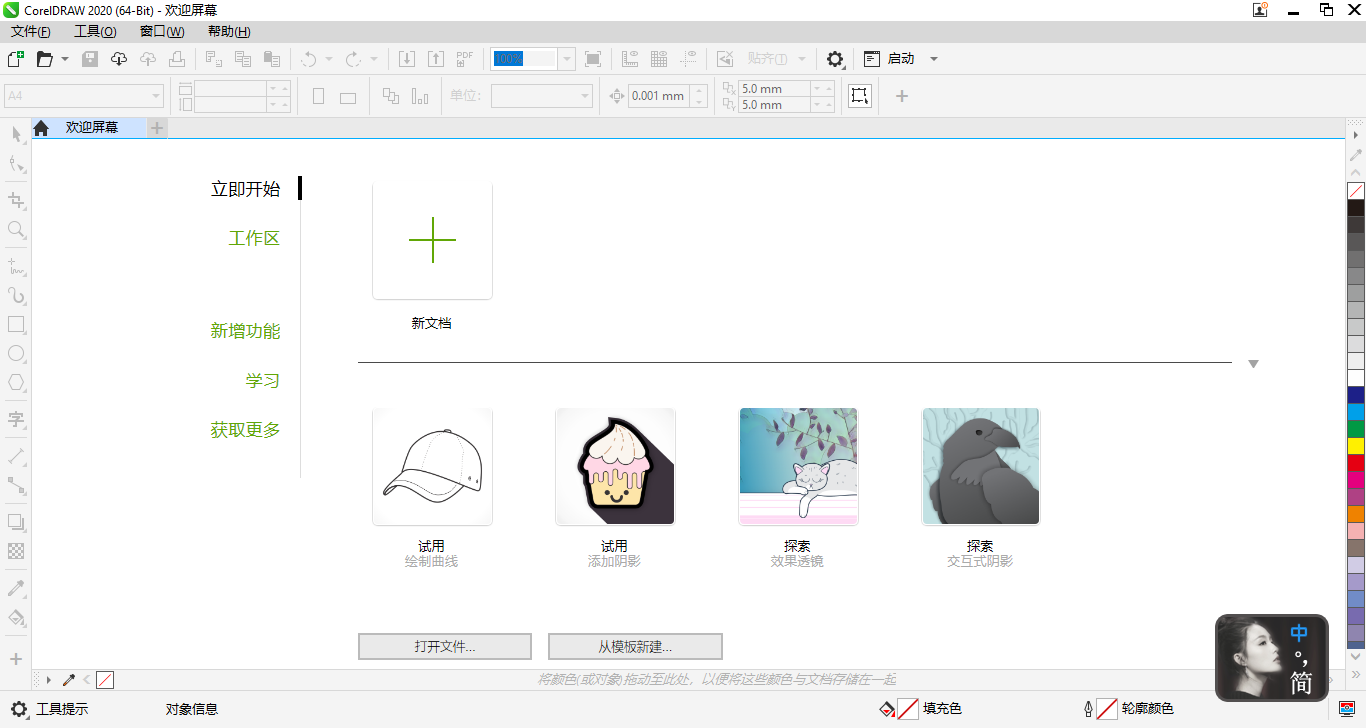This screenshot has height=728, width=1366.
Task: Click the Export icon
Action: click(436, 59)
